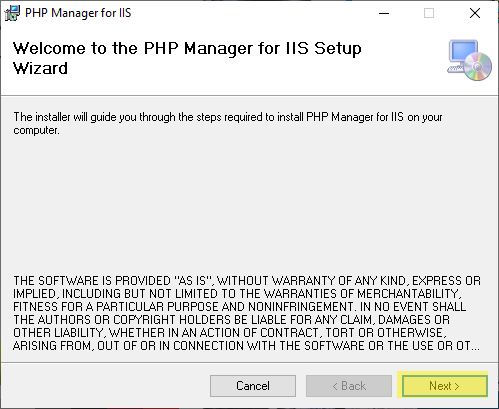The image size is (499, 409).
Task: Click the rainbow CD disc in banner graphic
Action: coord(478,67)
